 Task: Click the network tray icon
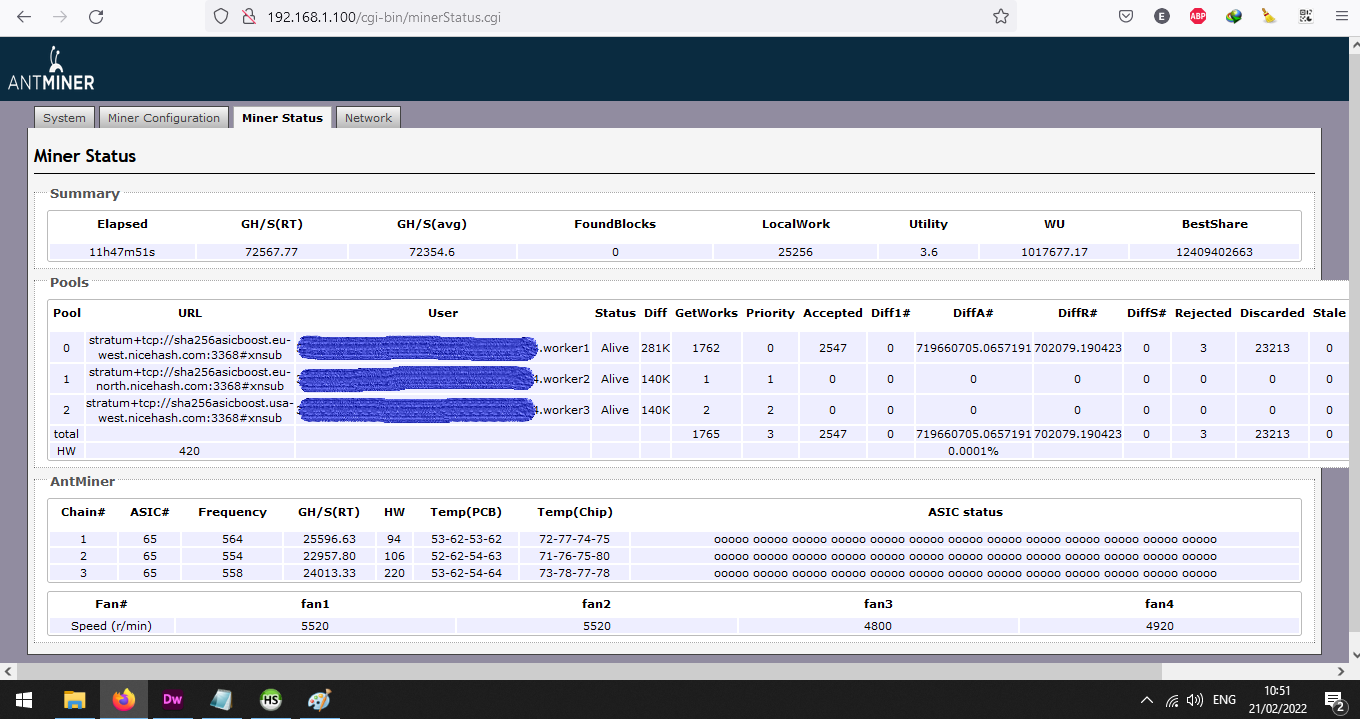tap(1171, 700)
